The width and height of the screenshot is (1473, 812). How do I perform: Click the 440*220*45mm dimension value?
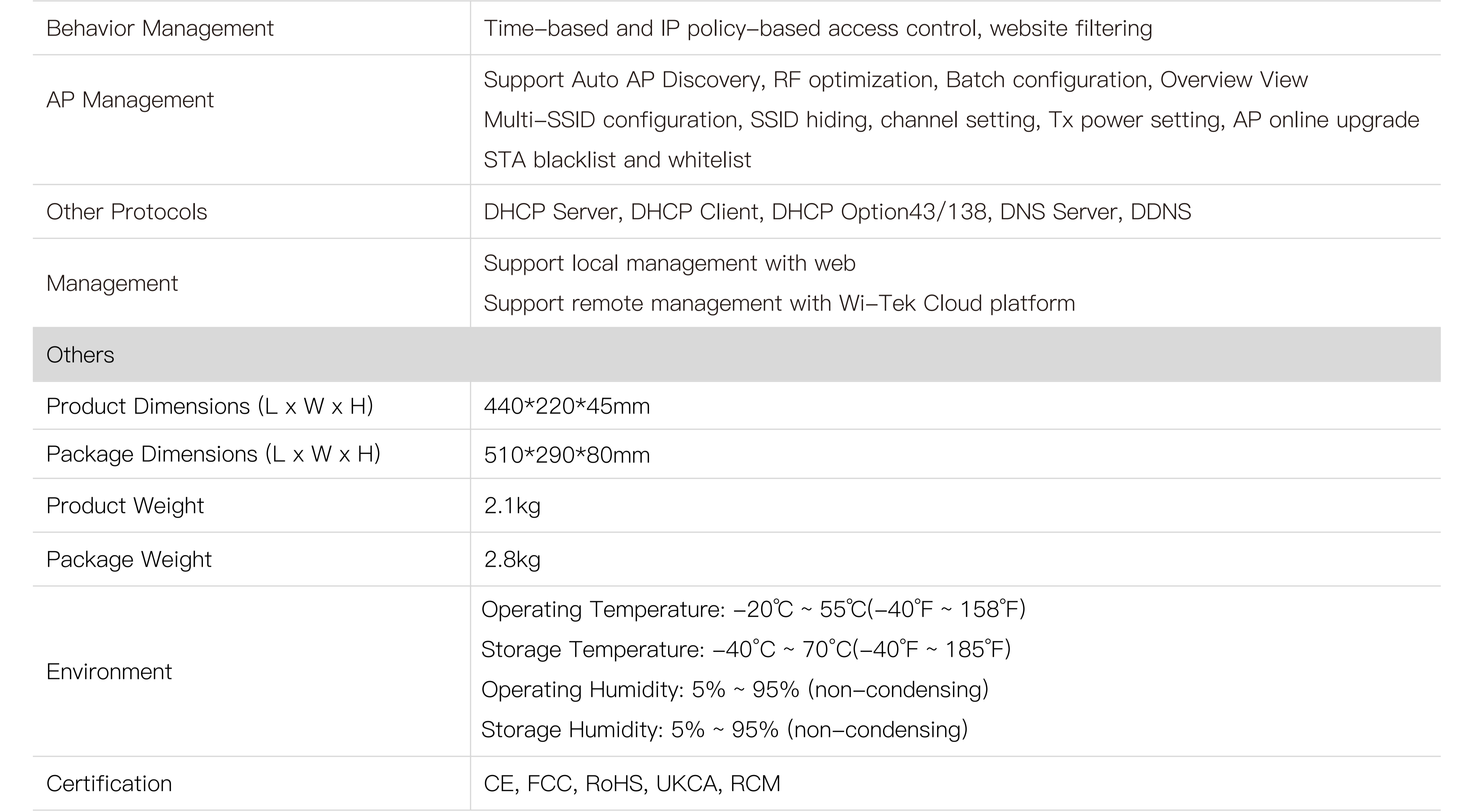(566, 406)
